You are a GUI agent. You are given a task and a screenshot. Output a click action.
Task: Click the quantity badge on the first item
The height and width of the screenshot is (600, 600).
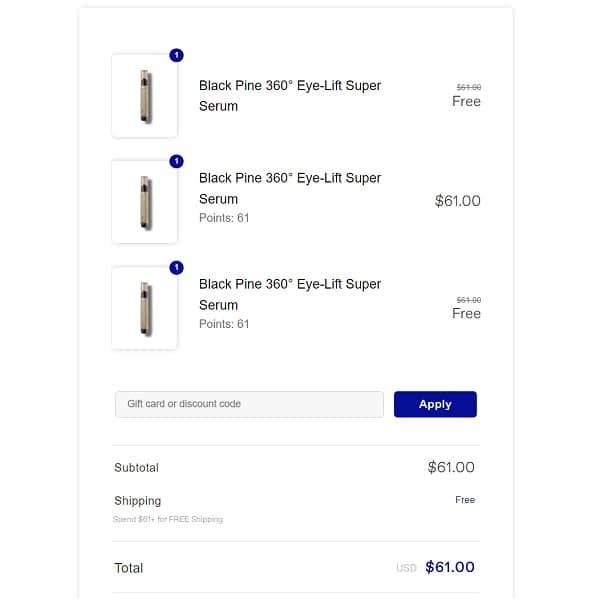click(177, 55)
